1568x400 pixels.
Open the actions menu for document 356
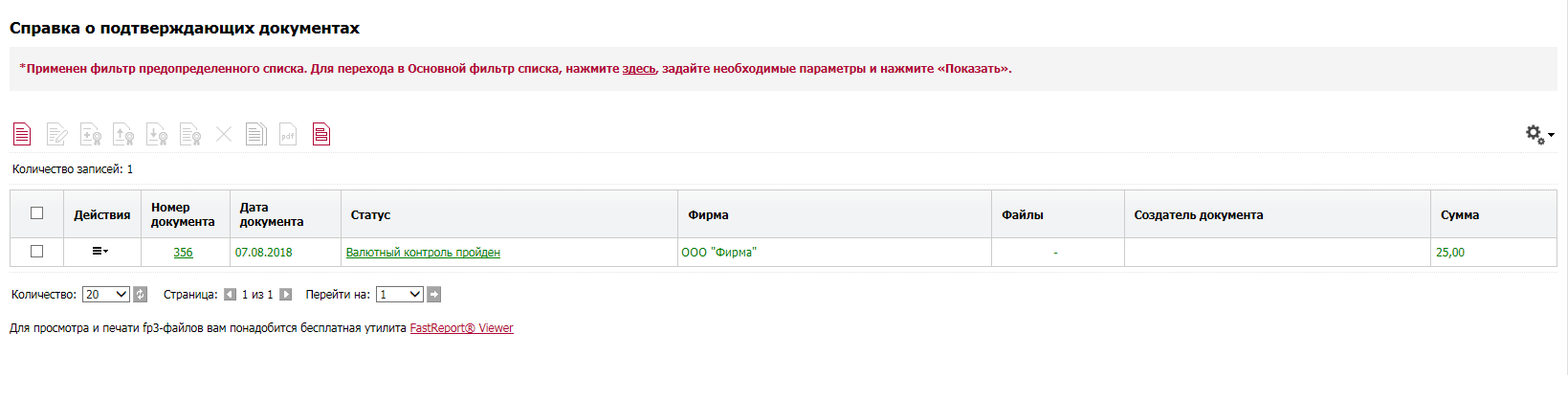point(100,252)
